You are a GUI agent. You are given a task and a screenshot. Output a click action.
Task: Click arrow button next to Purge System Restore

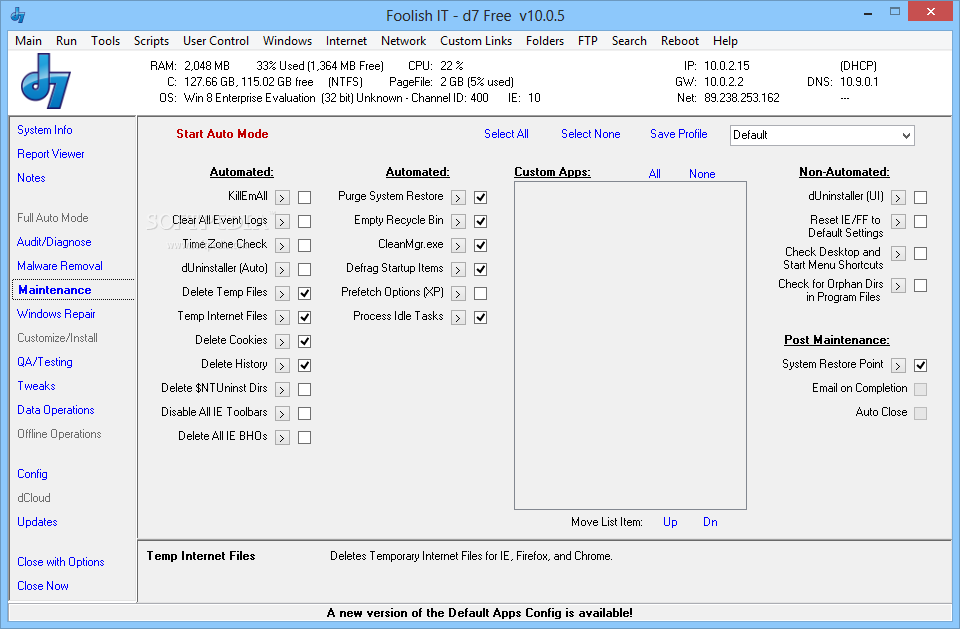click(x=458, y=197)
